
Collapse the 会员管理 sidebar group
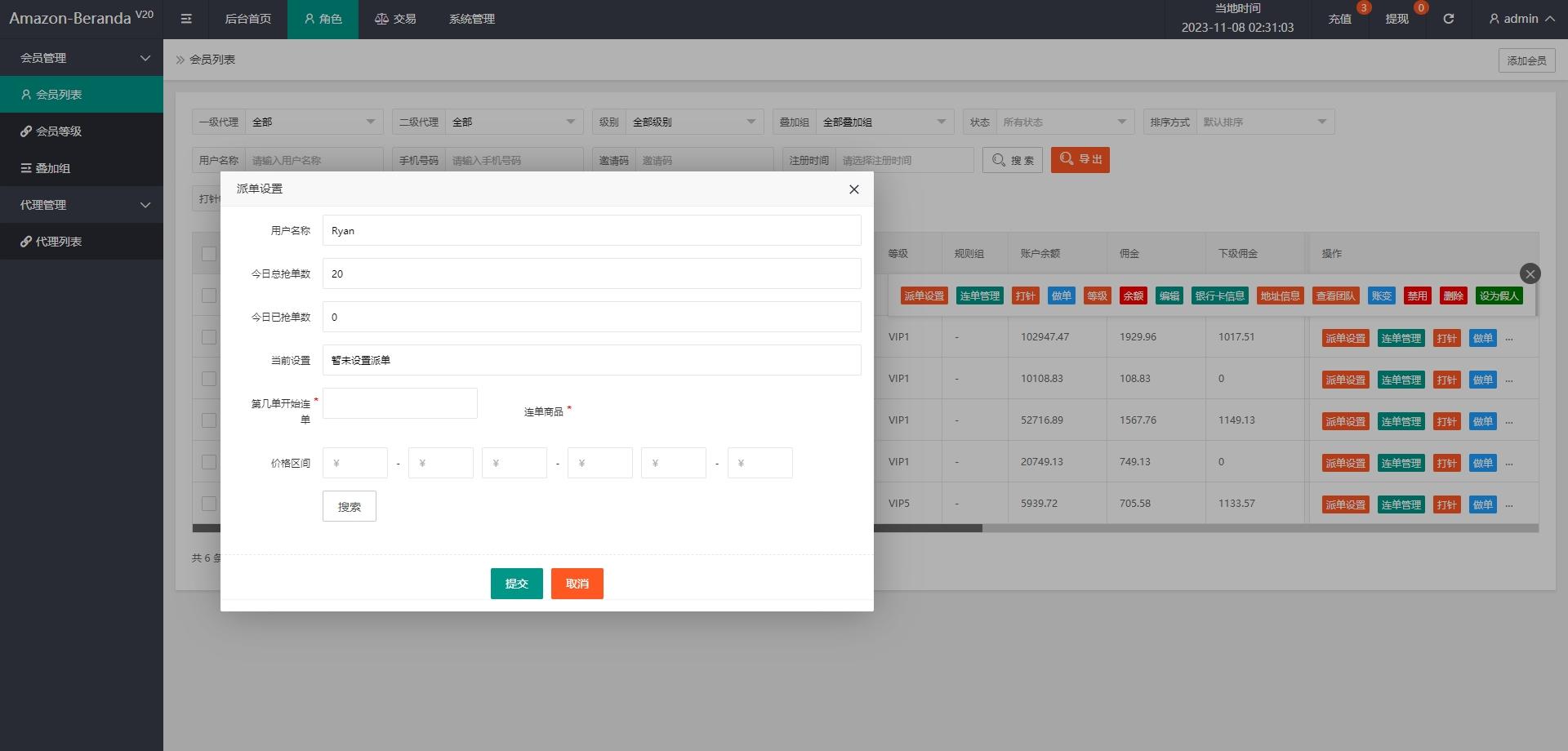pos(82,58)
